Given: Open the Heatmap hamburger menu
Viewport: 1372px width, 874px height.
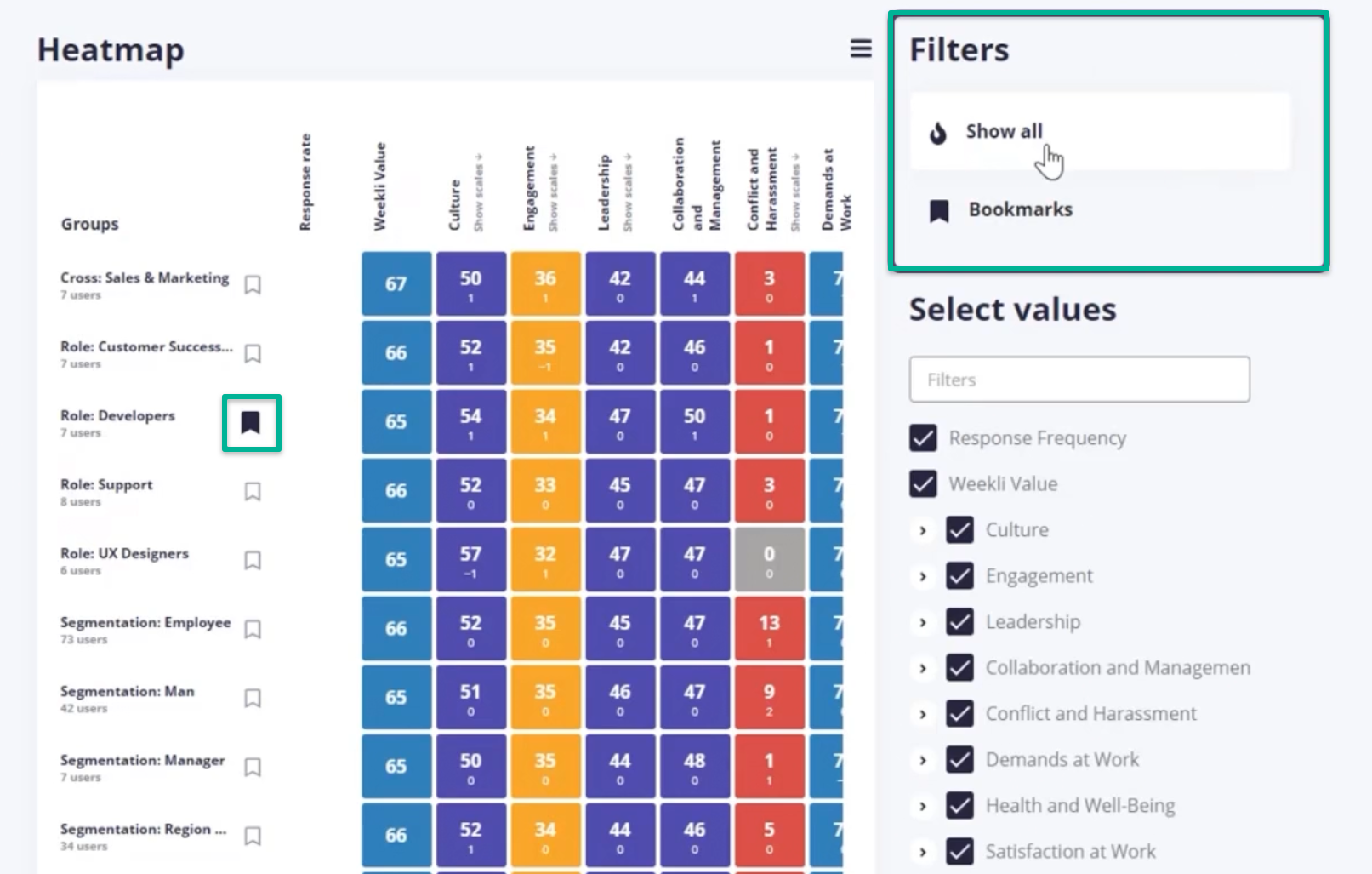Looking at the screenshot, I should [861, 49].
